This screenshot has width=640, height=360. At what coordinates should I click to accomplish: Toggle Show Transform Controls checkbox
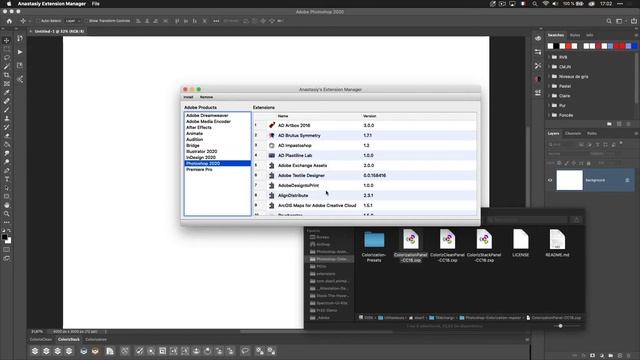[x=86, y=21]
